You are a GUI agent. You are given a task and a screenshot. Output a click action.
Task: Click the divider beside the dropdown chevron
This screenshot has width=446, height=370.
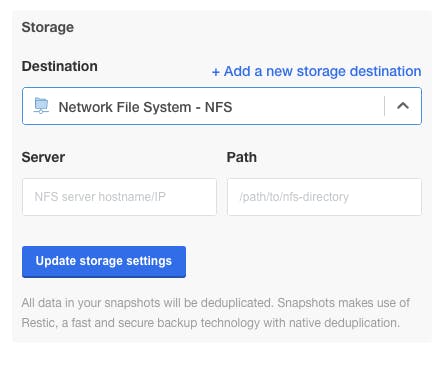click(x=384, y=106)
